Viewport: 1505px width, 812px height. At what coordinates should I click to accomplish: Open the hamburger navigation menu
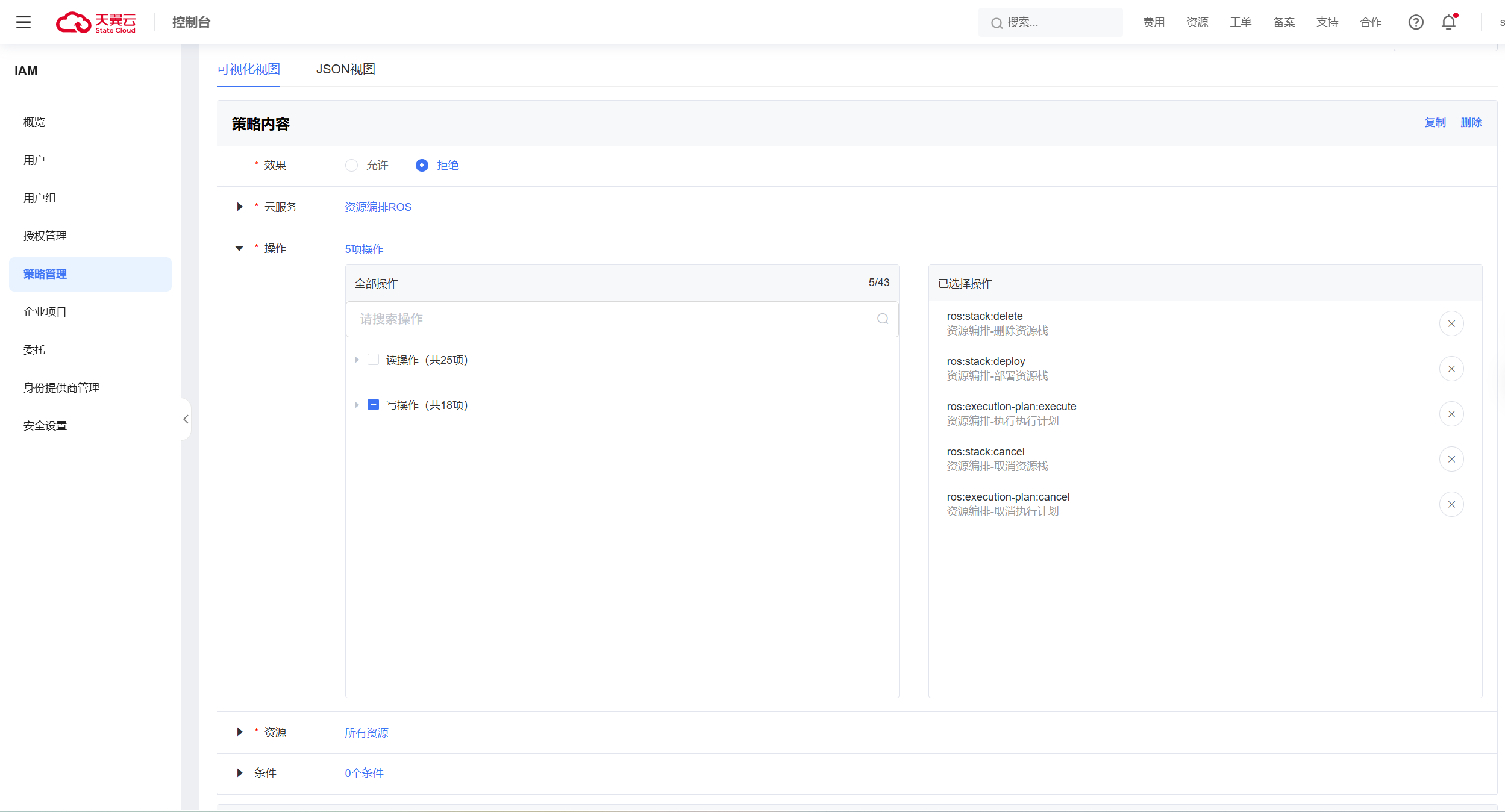(23, 22)
